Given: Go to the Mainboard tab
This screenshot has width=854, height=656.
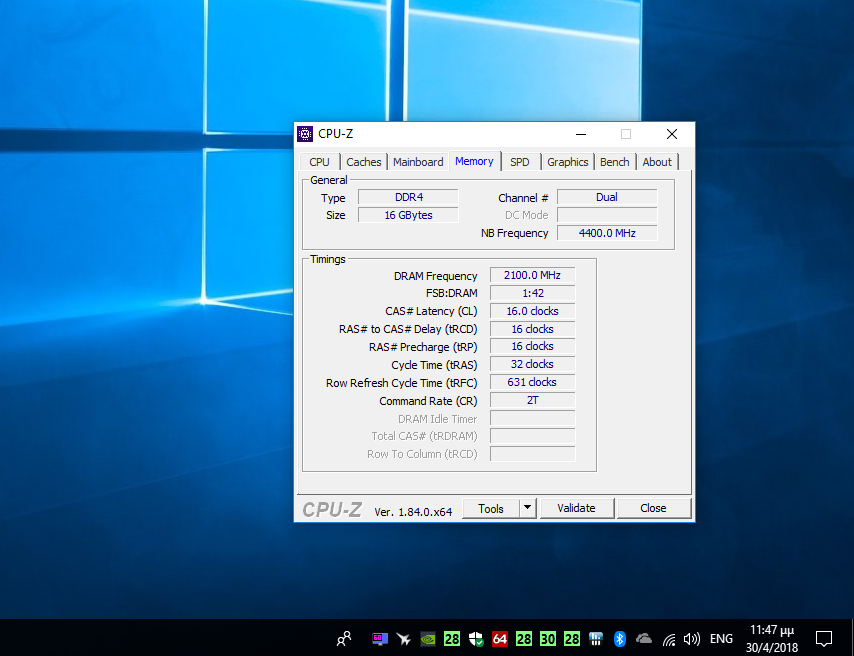Looking at the screenshot, I should 418,162.
